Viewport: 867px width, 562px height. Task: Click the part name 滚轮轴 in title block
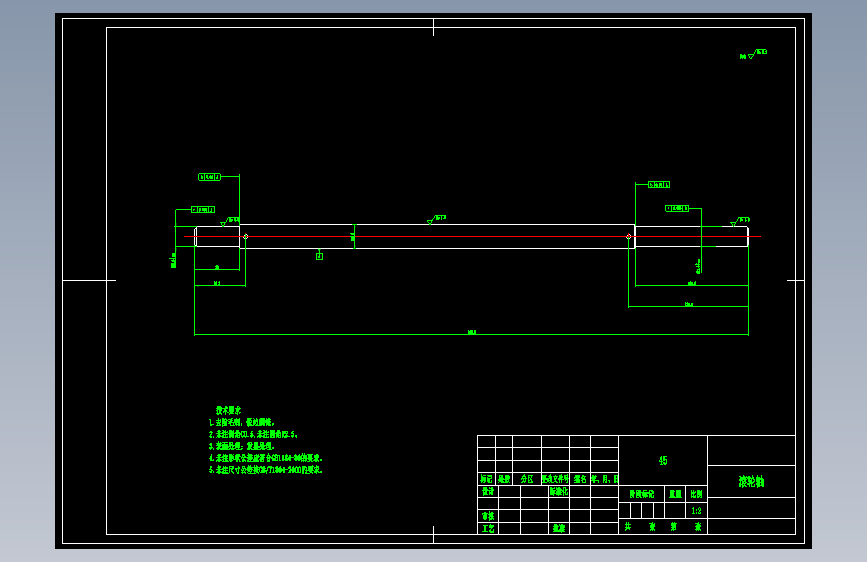(x=751, y=482)
